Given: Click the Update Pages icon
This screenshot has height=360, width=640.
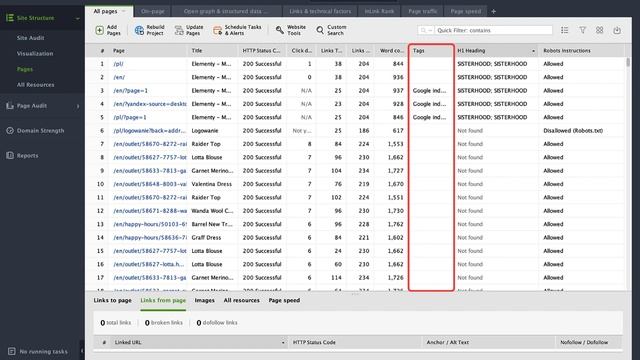Looking at the screenshot, I should coord(179,30).
